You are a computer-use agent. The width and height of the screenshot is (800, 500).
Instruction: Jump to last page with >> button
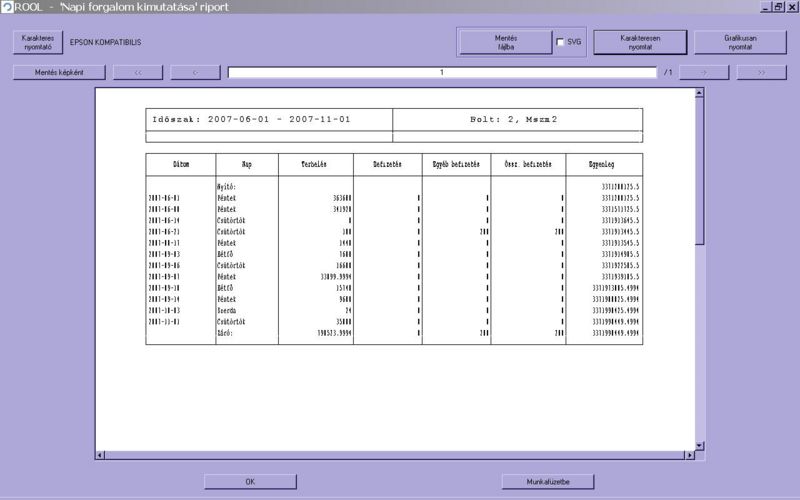tap(762, 72)
